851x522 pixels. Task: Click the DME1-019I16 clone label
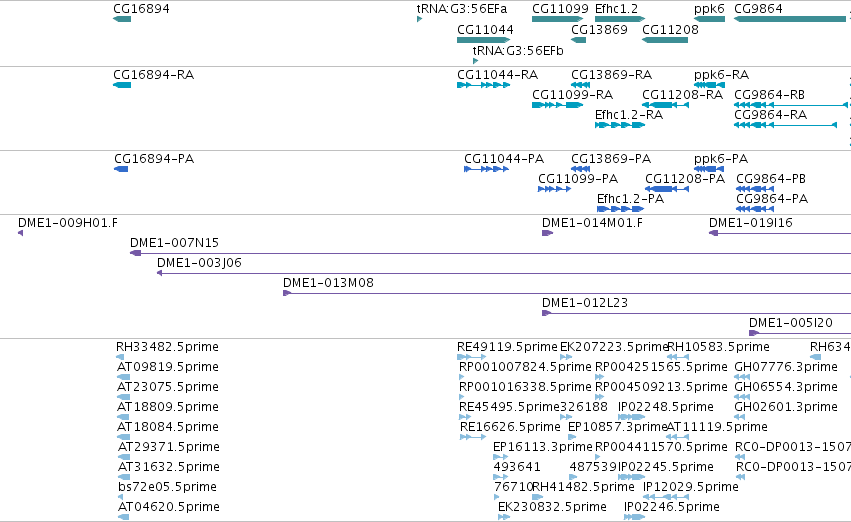point(751,222)
